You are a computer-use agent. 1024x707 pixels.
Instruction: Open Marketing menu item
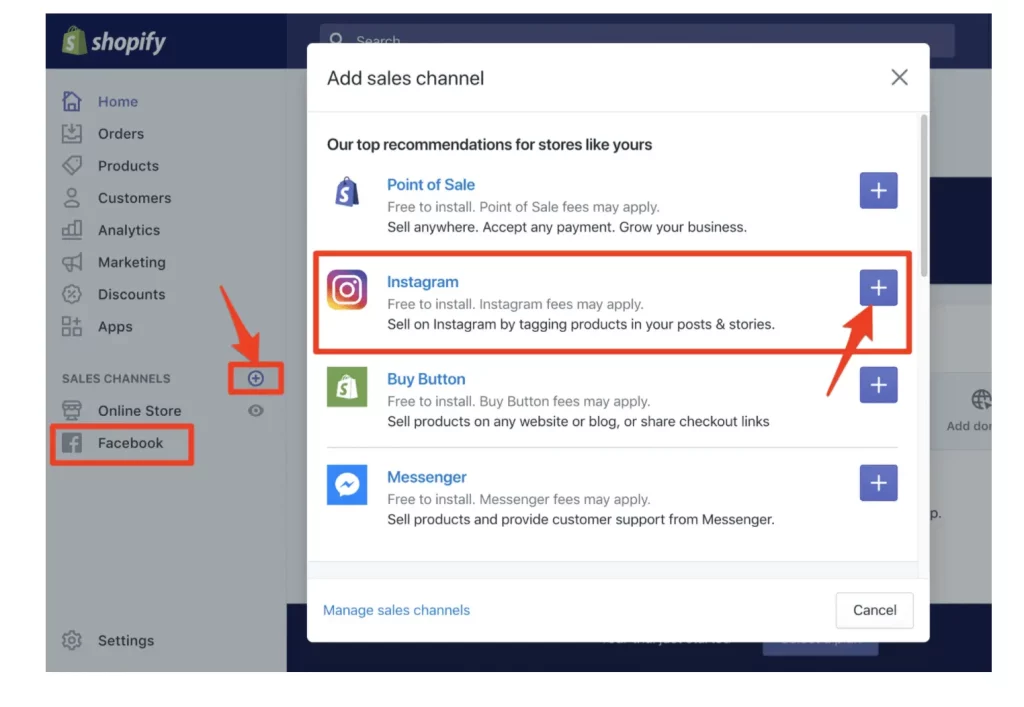pos(132,262)
